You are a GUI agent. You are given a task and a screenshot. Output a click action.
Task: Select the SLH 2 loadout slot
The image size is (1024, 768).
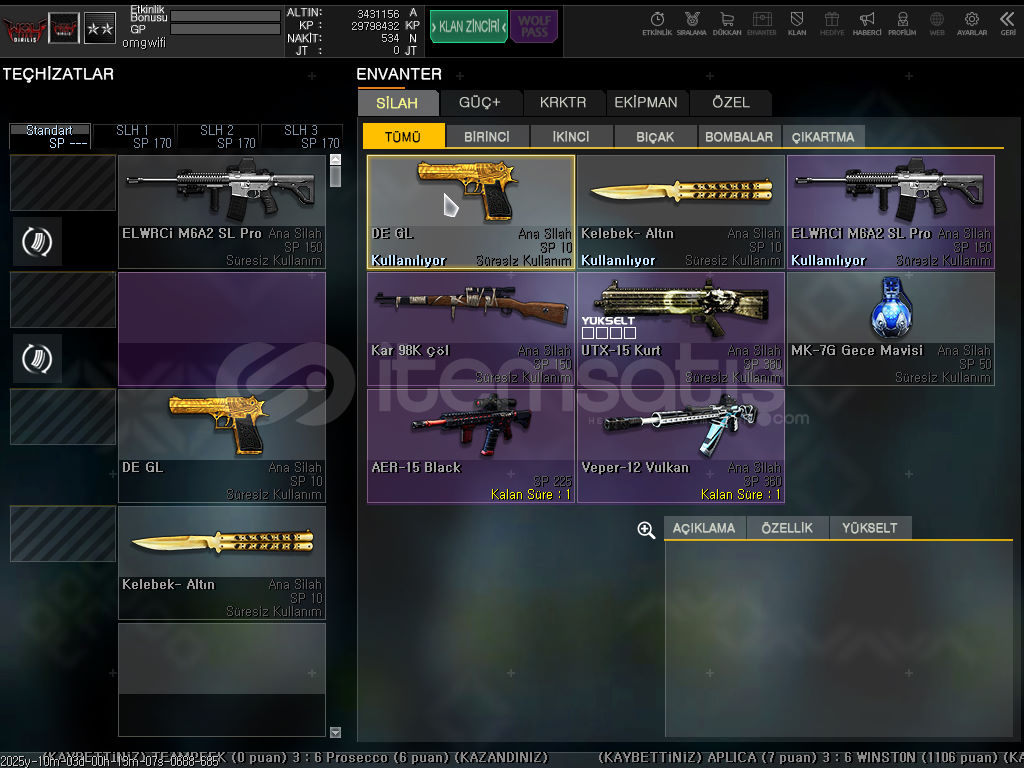click(x=218, y=136)
